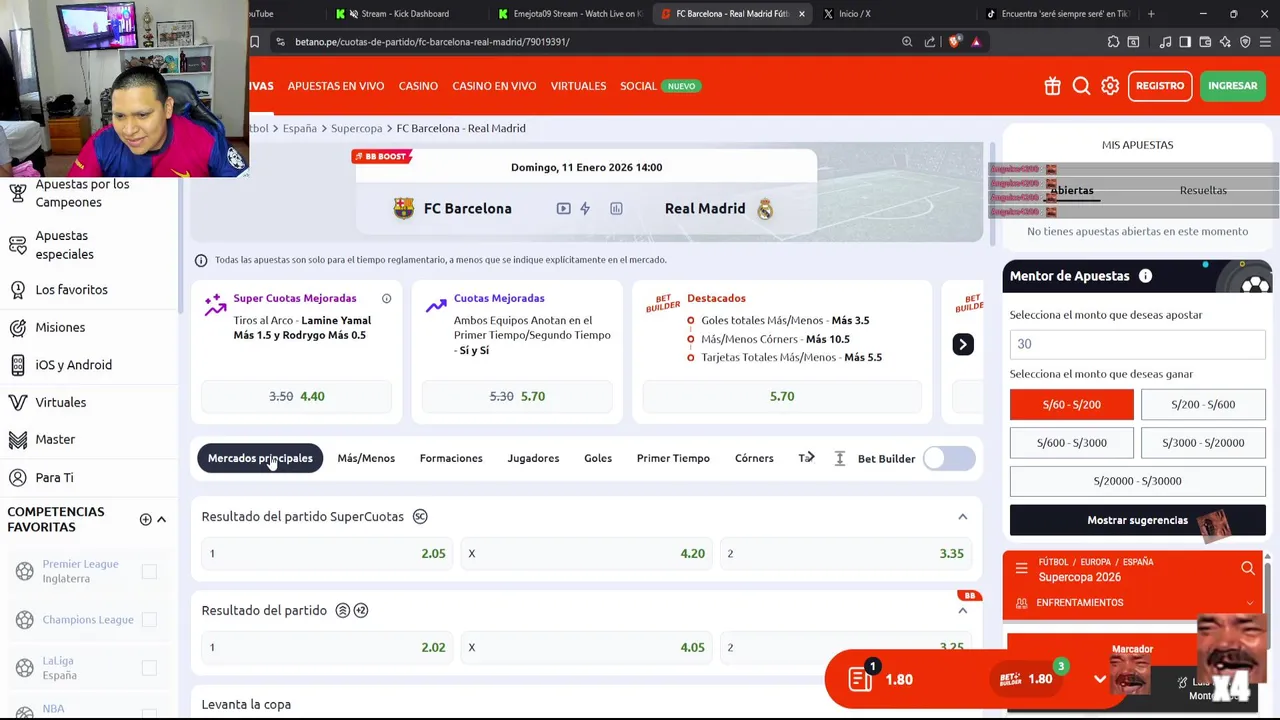Check the Champions League favorite checkbox

tap(149, 619)
